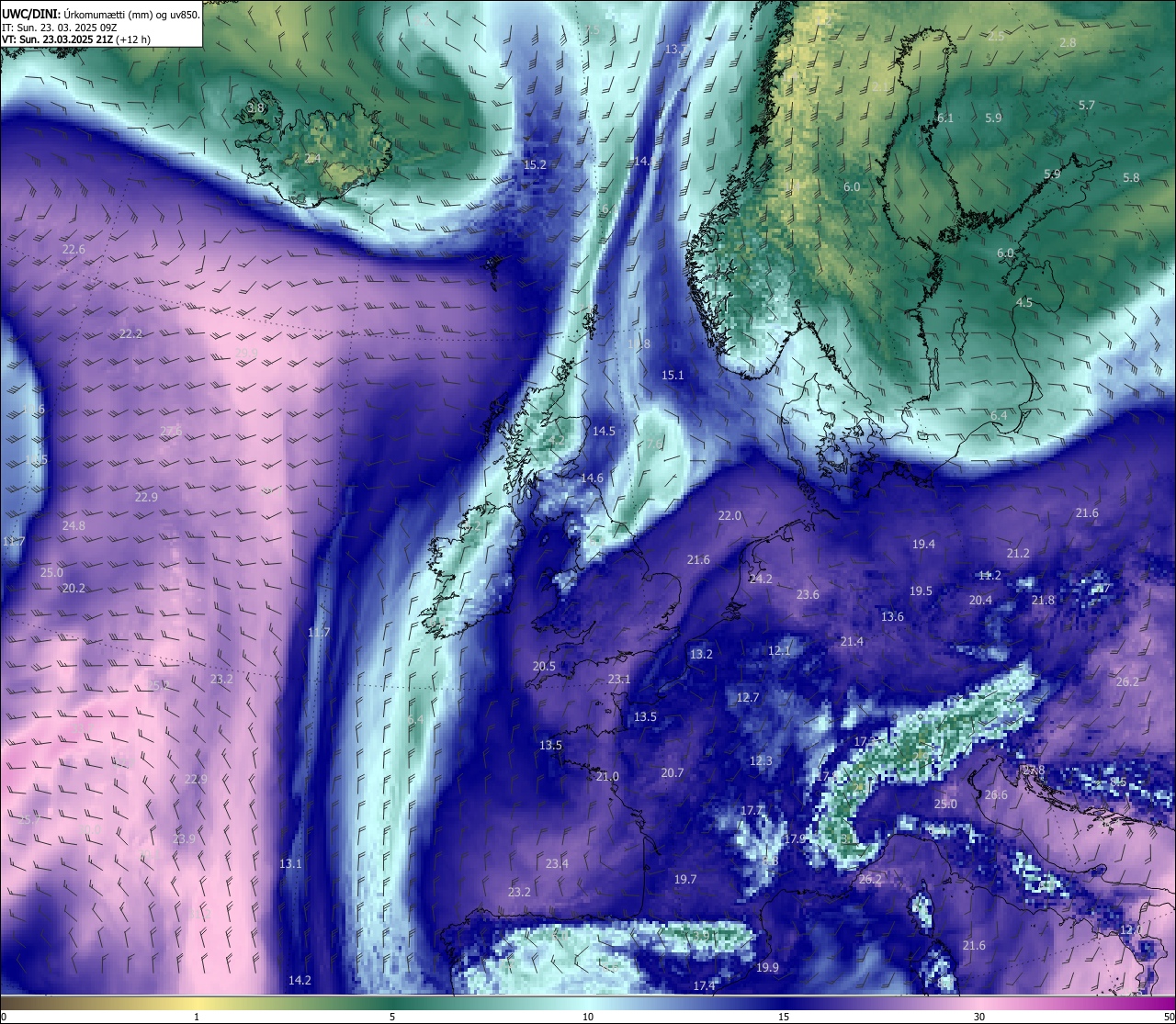Click the 5.8 value label
Screen dimensions: 1176x1024
(x=1131, y=177)
